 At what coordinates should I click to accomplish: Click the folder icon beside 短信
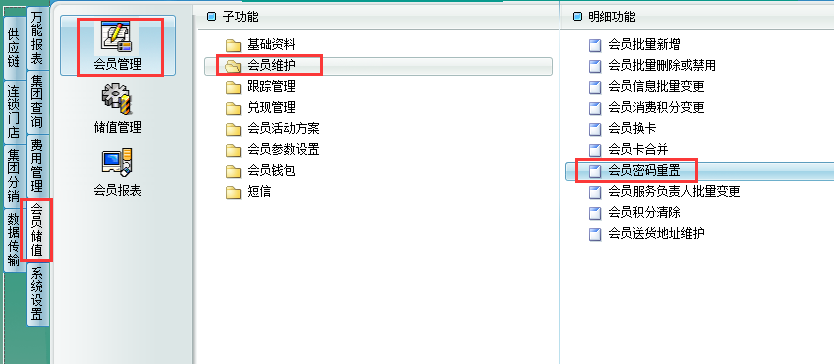[x=233, y=192]
